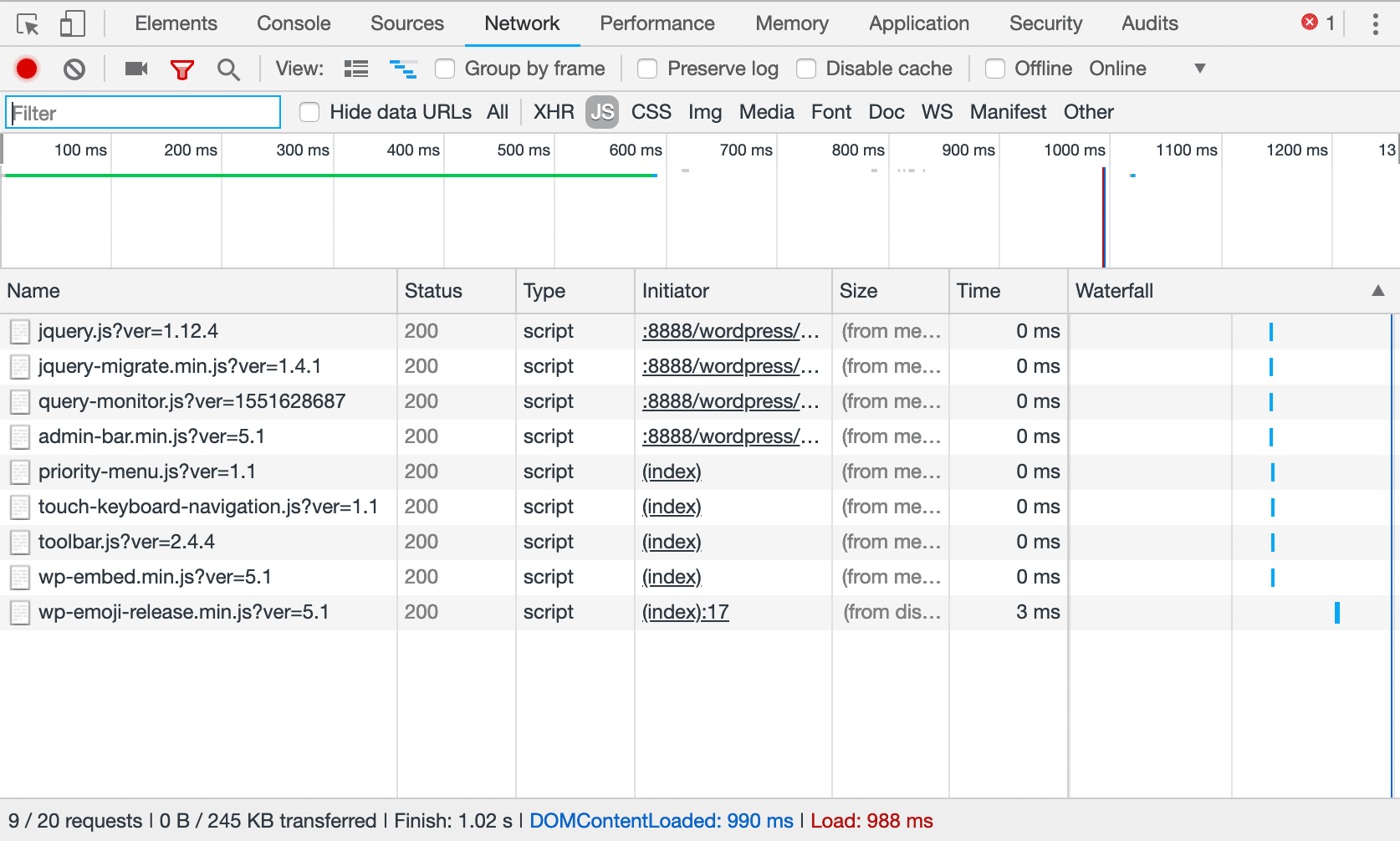The height and width of the screenshot is (841, 1400).
Task: Switch to the Console panel
Action: point(293,23)
